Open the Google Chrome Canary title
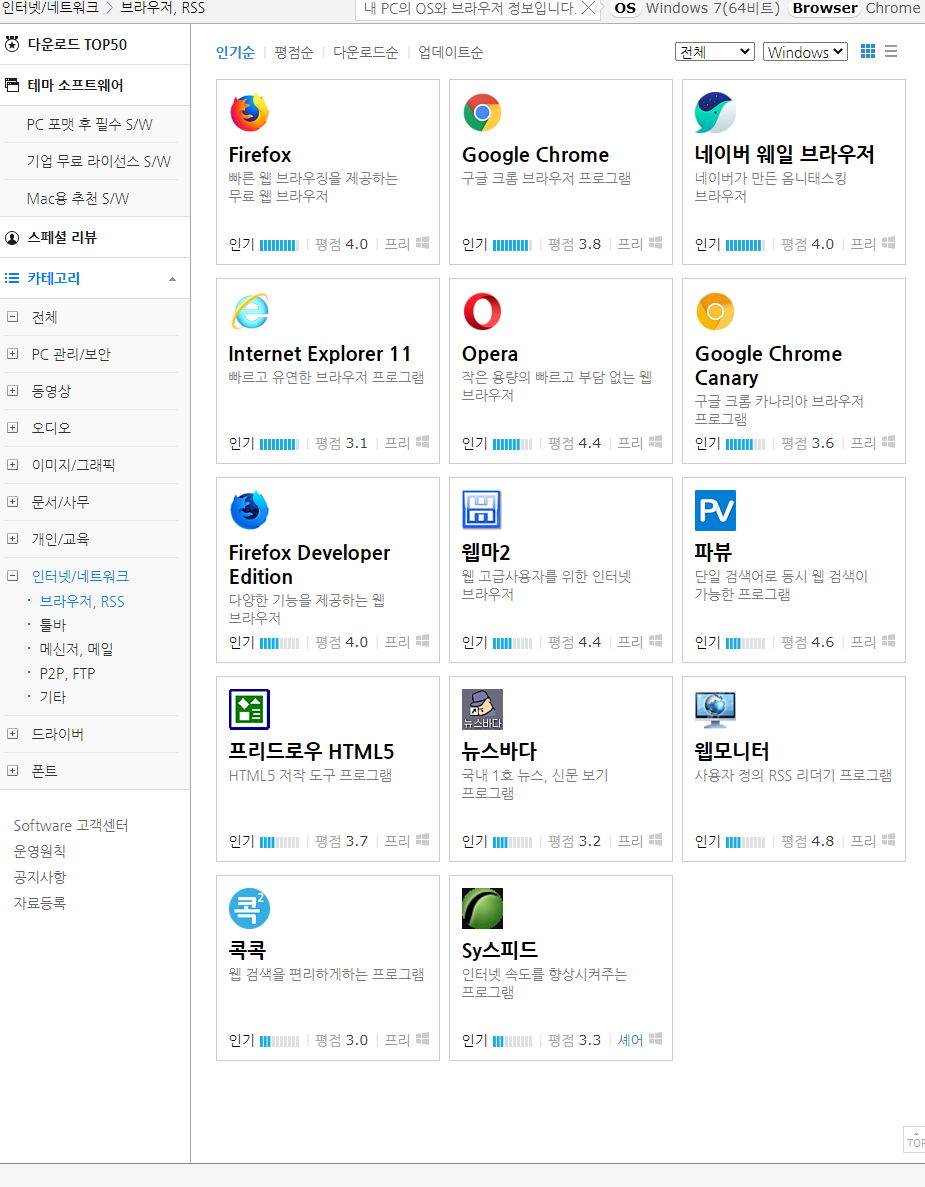Image resolution: width=925 pixels, height=1187 pixels. 768,366
